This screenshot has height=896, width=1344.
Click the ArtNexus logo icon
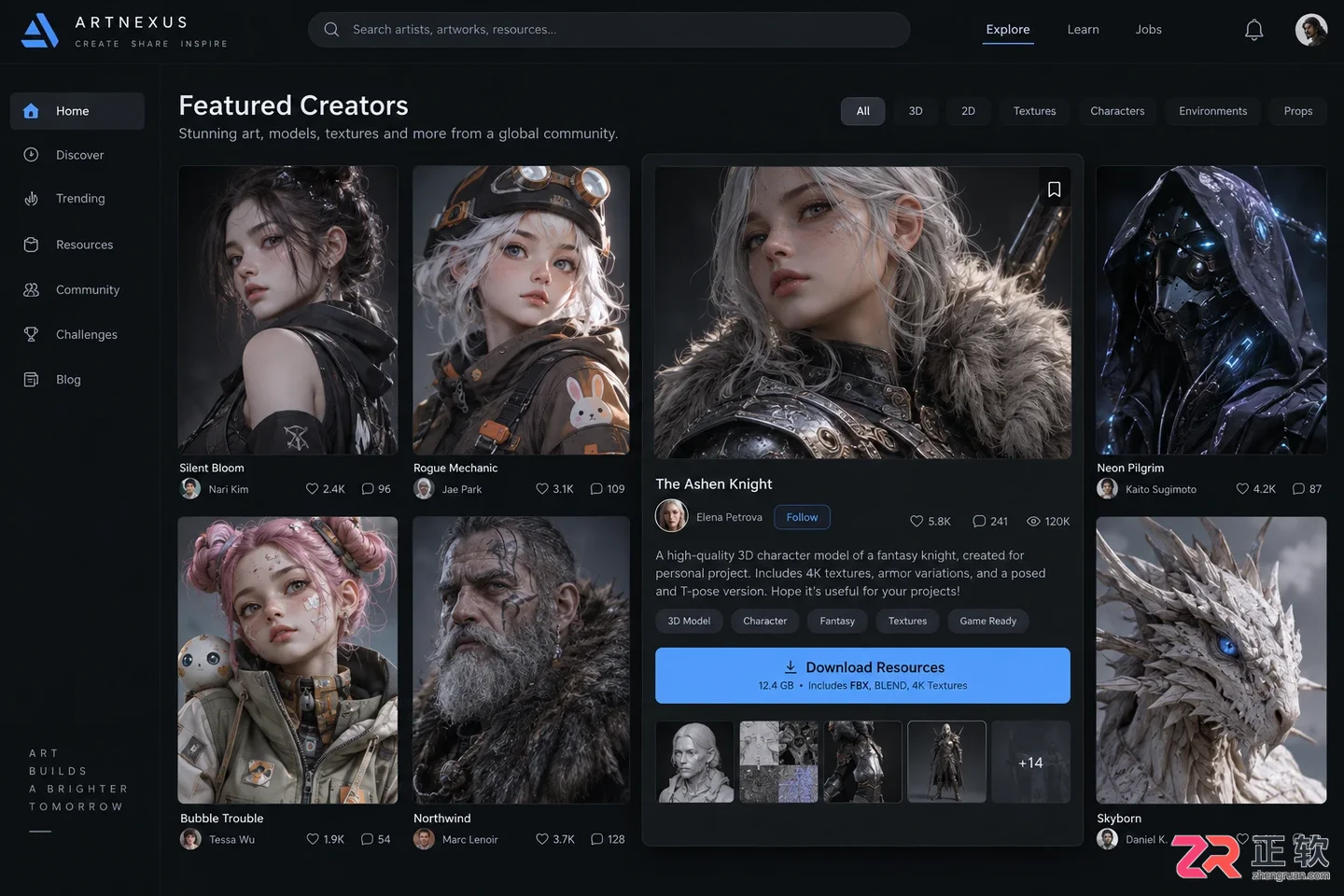click(39, 30)
